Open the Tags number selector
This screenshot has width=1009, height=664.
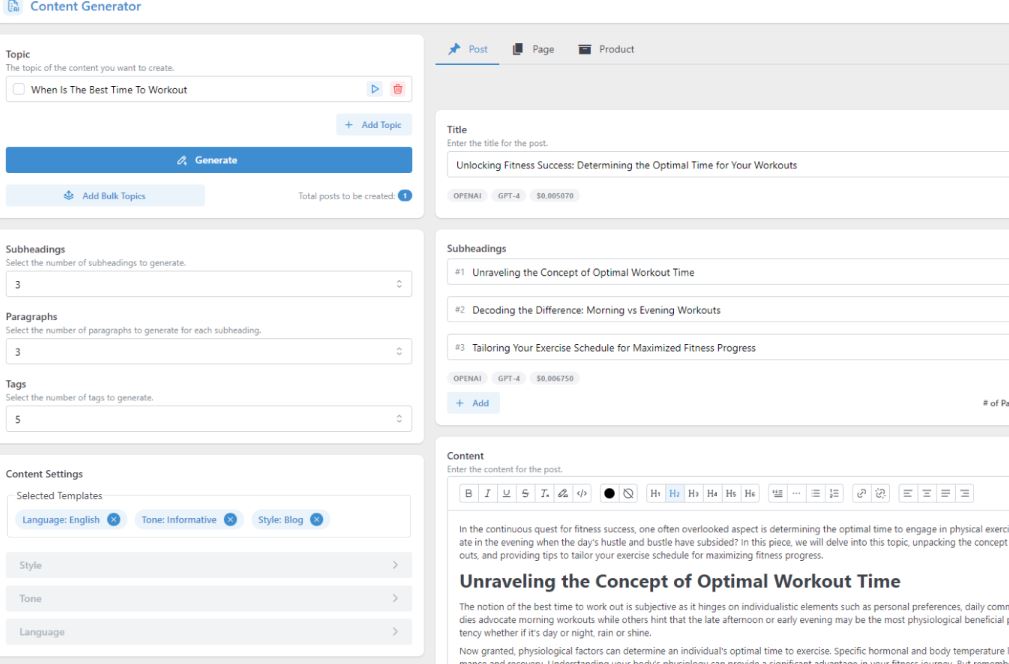click(208, 419)
